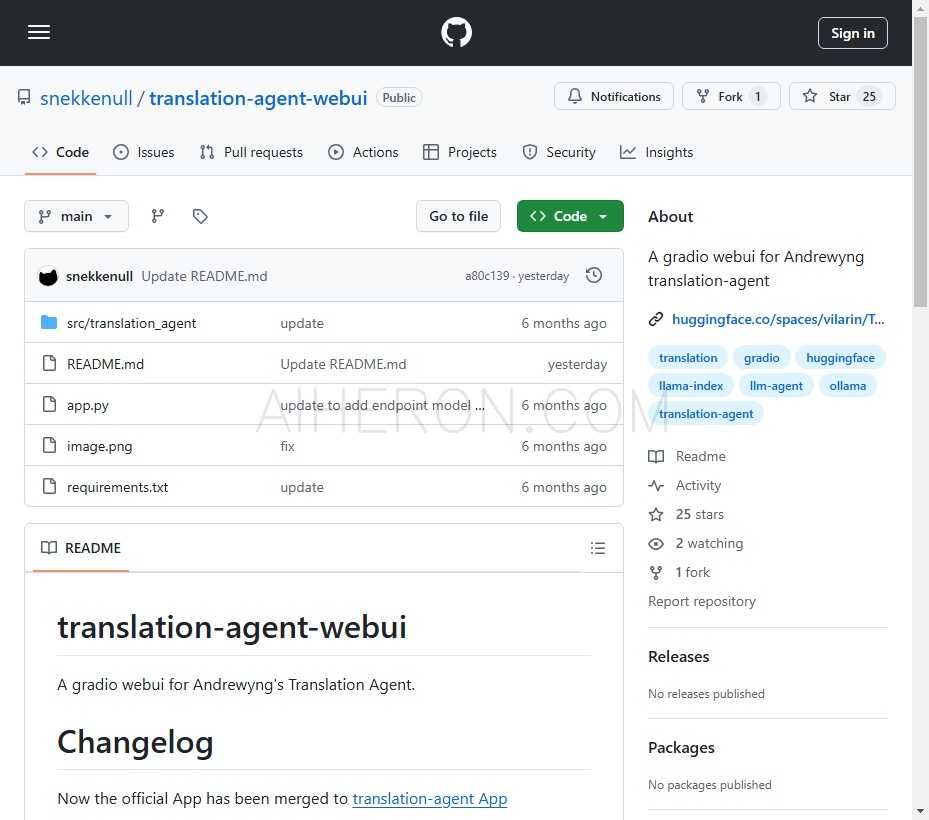929x820 pixels.
Task: Click the Star count 25 badge
Action: point(869,97)
